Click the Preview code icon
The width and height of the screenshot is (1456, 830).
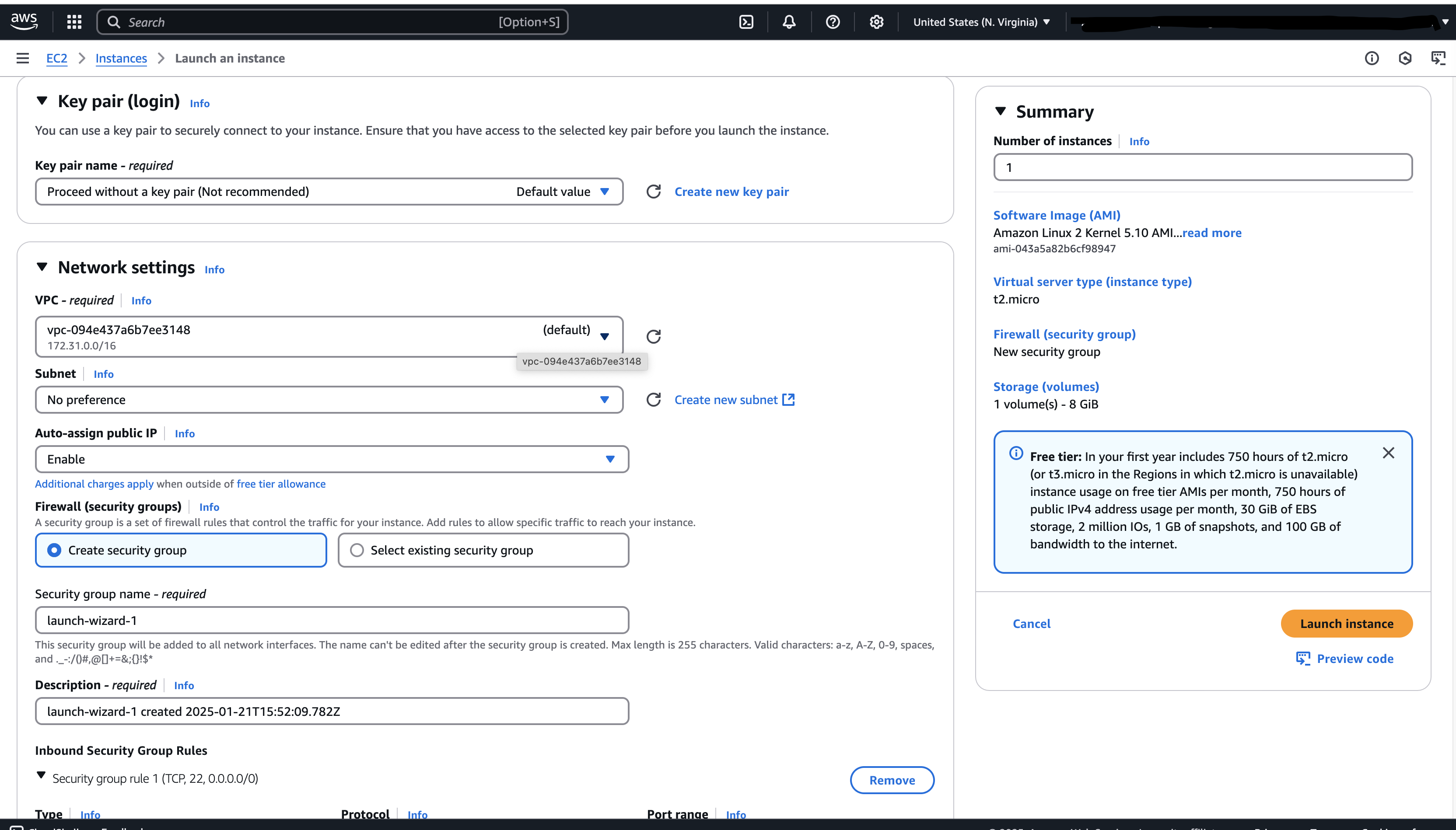[x=1303, y=659]
